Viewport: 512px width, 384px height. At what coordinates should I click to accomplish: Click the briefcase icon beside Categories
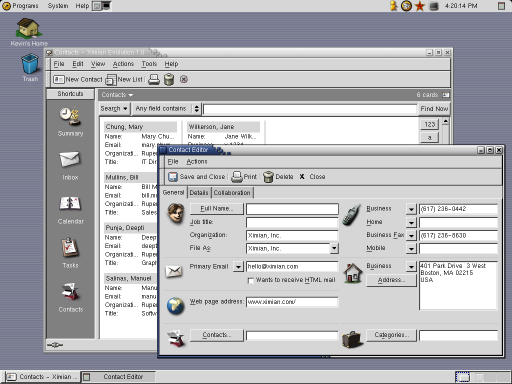[x=352, y=339]
